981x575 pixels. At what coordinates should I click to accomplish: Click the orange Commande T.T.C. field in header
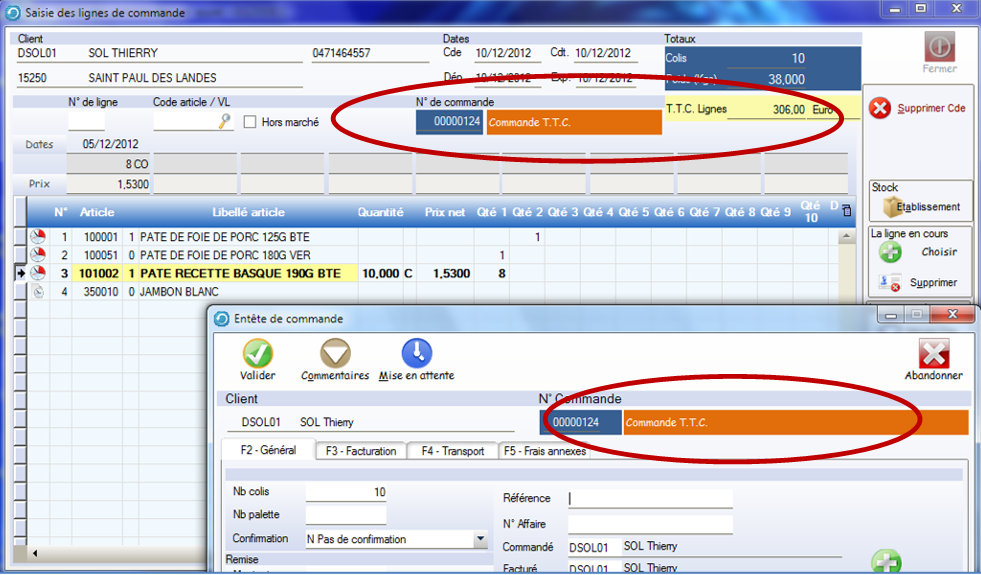[x=795, y=423]
